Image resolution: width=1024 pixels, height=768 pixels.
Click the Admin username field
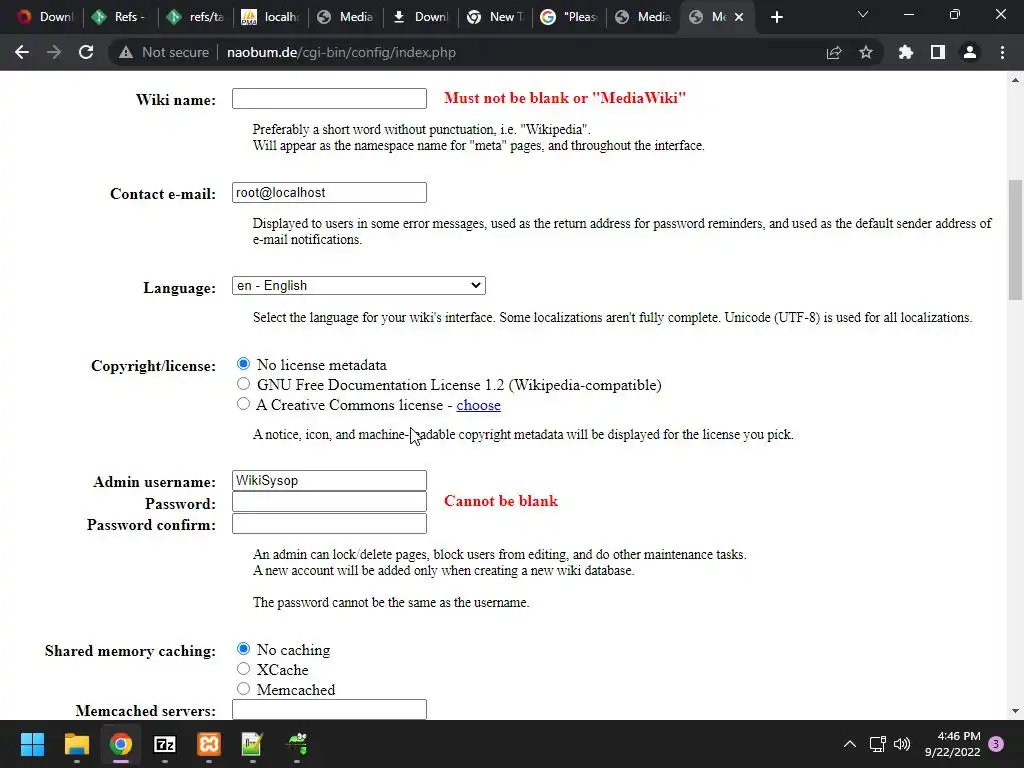(329, 481)
